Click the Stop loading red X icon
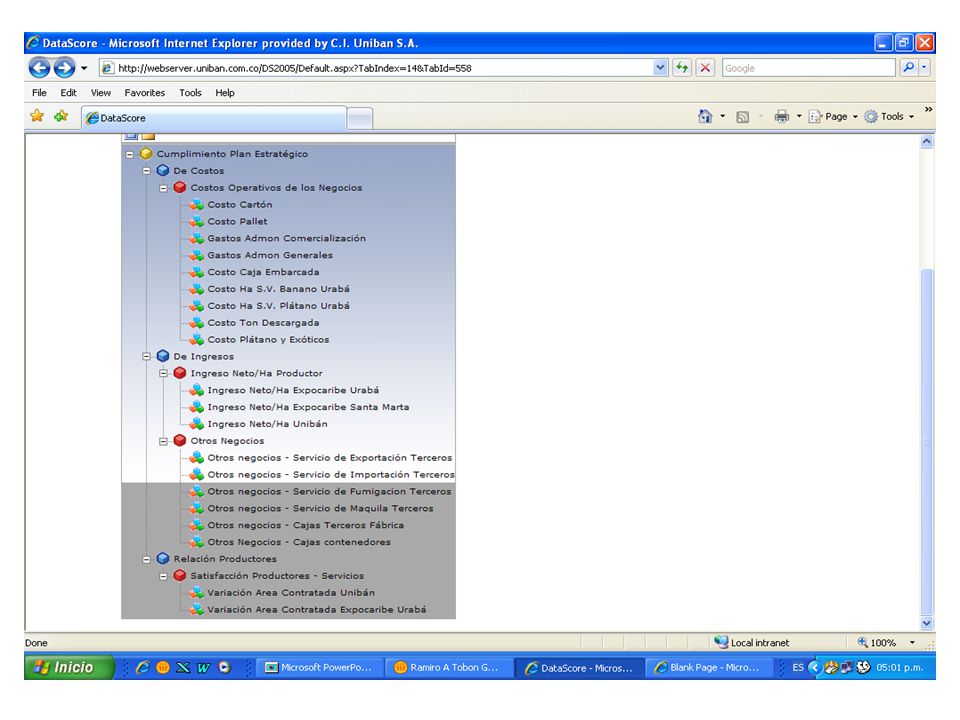 pyautogui.click(x=705, y=68)
